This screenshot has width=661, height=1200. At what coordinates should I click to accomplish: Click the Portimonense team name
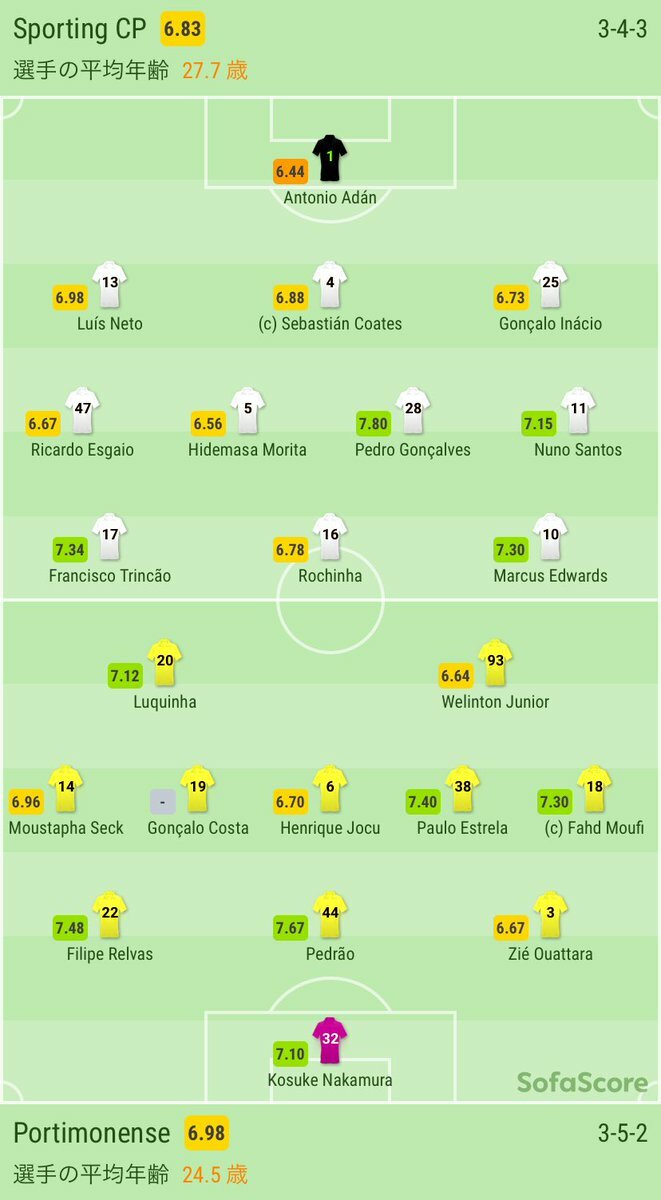coord(92,1133)
